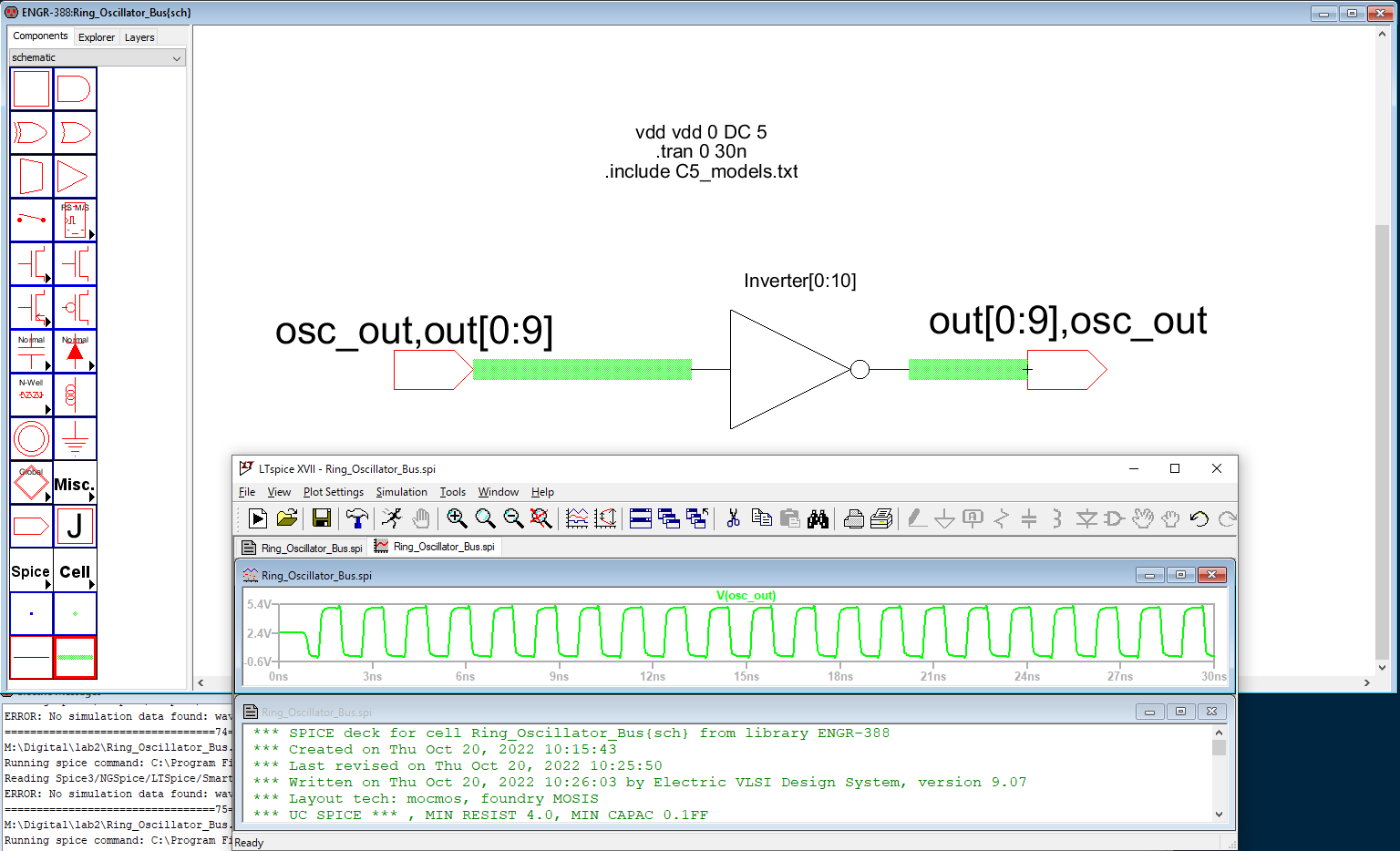
Task: Switch to the Explorer tab
Action: point(97,37)
